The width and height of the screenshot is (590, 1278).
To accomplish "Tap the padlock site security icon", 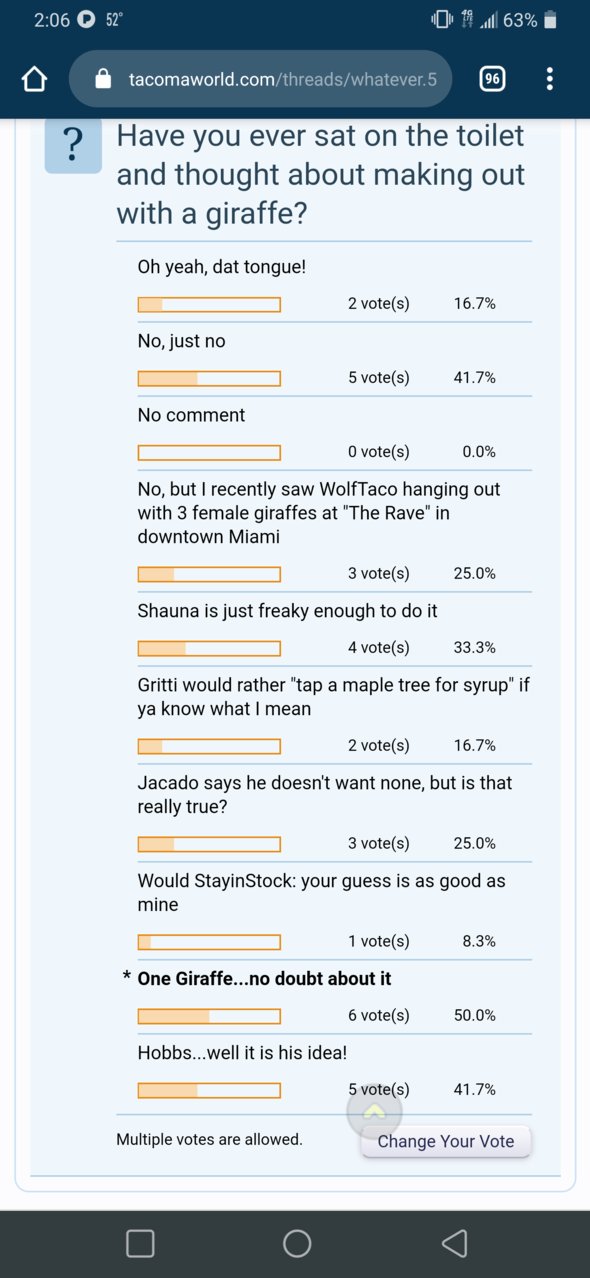I will [x=103, y=79].
